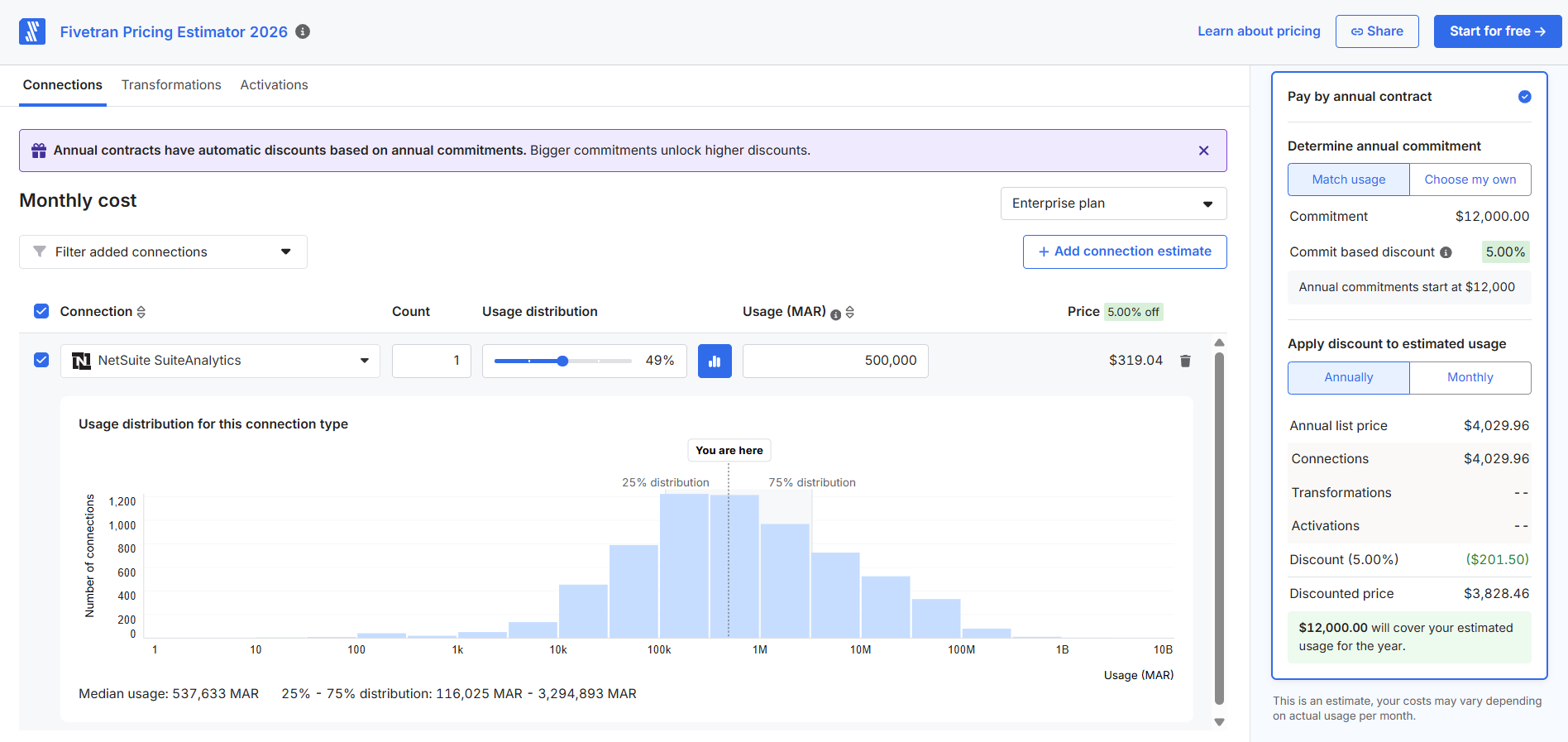
Task: Select Match usage commitment option
Action: [x=1348, y=180]
